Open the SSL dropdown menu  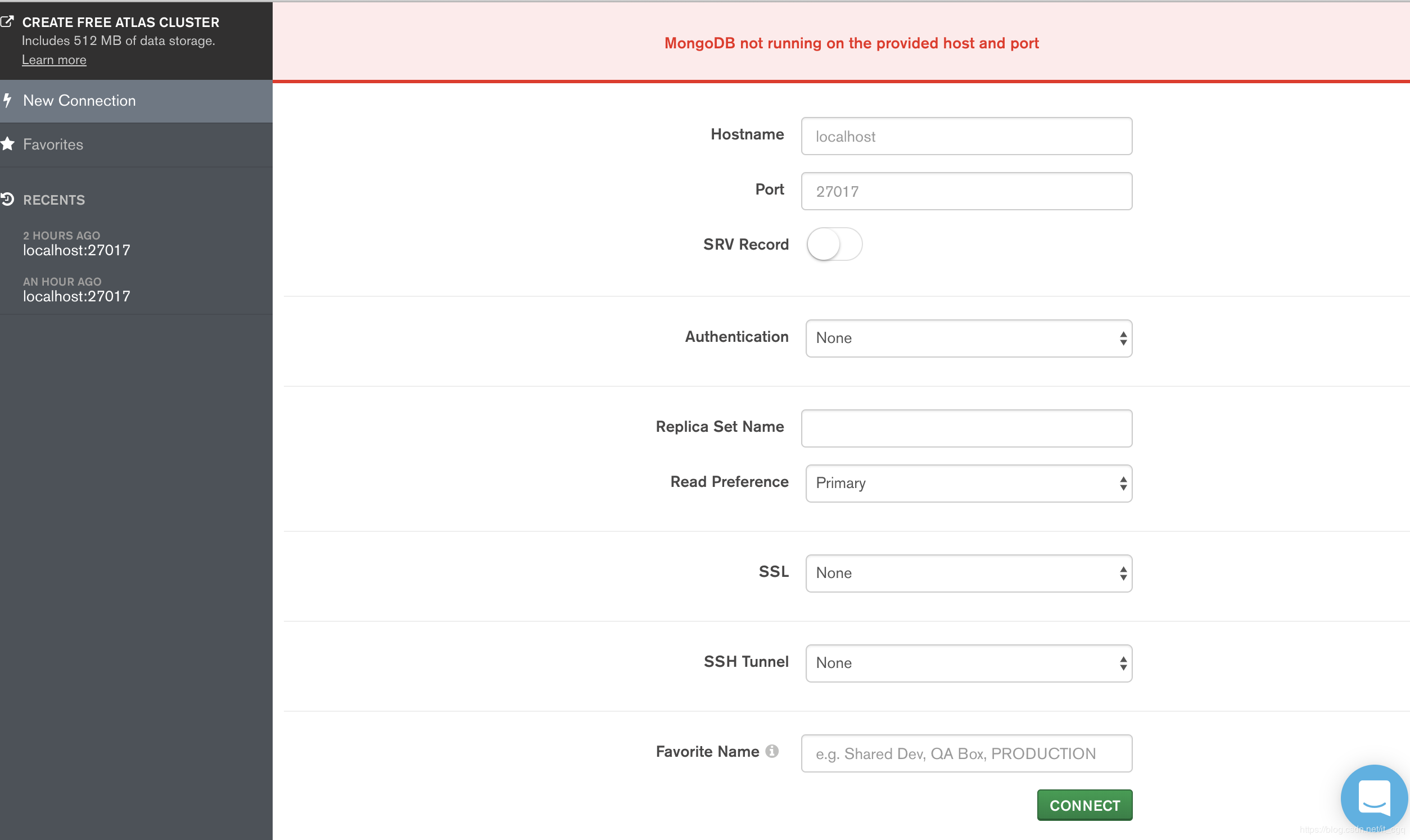point(968,573)
